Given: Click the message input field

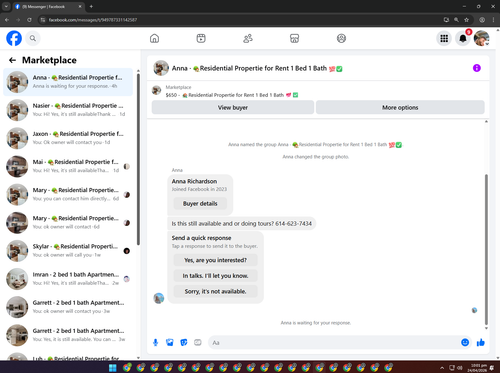Looking at the screenshot, I should [x=333, y=342].
